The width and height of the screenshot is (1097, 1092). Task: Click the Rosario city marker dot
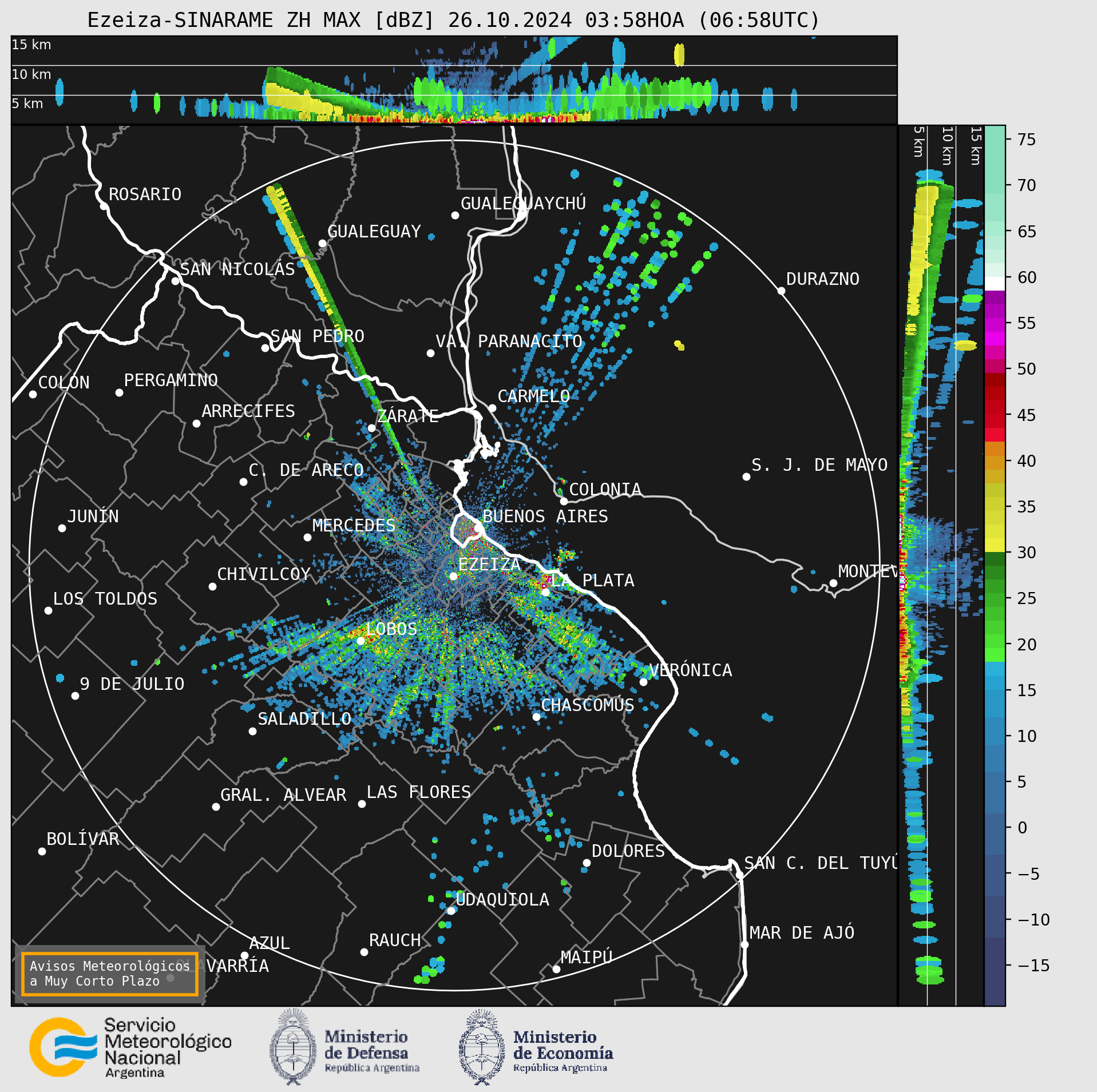pos(104,207)
